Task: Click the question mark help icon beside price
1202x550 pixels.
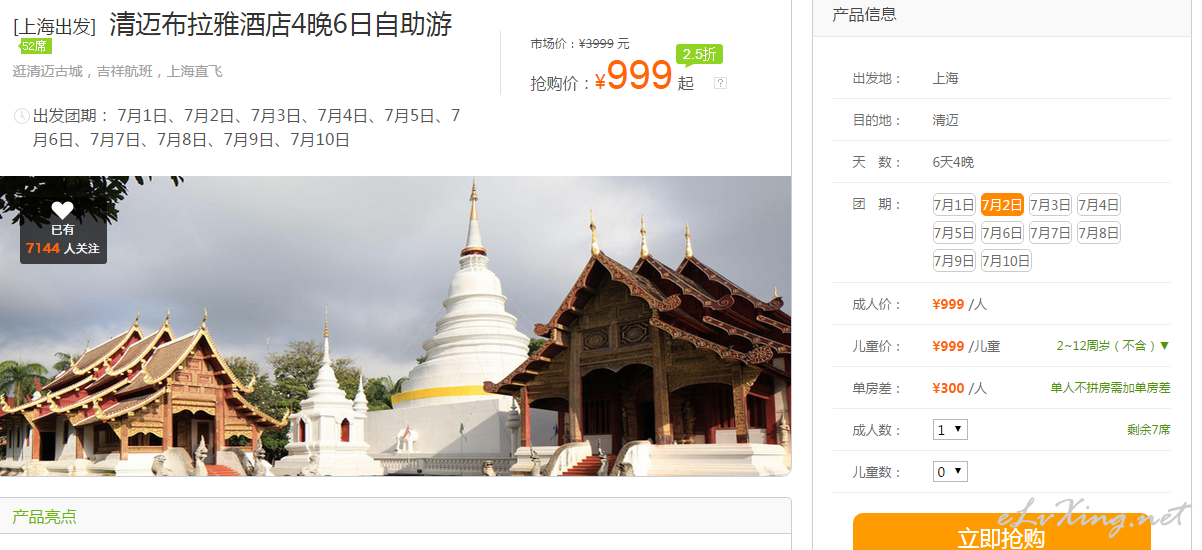Action: [720, 83]
